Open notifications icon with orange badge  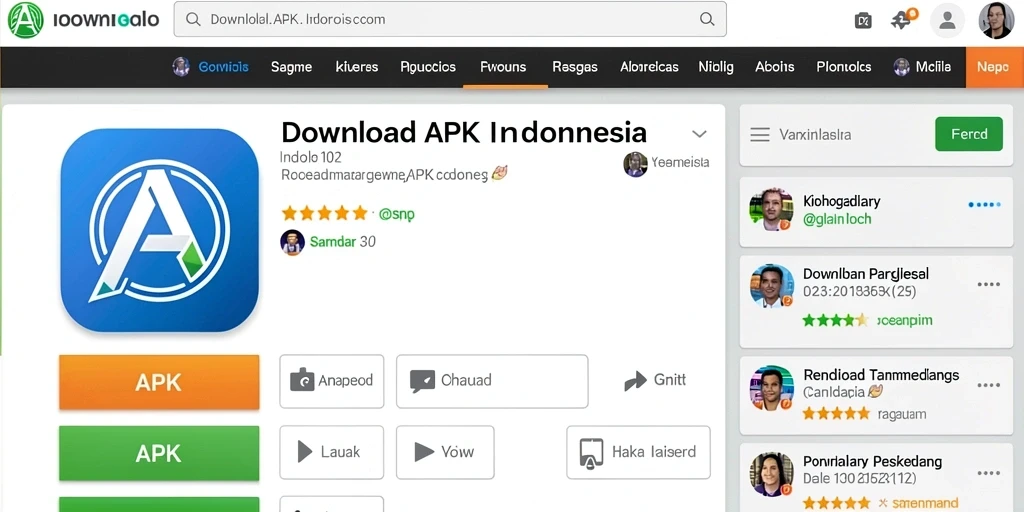pos(903,19)
